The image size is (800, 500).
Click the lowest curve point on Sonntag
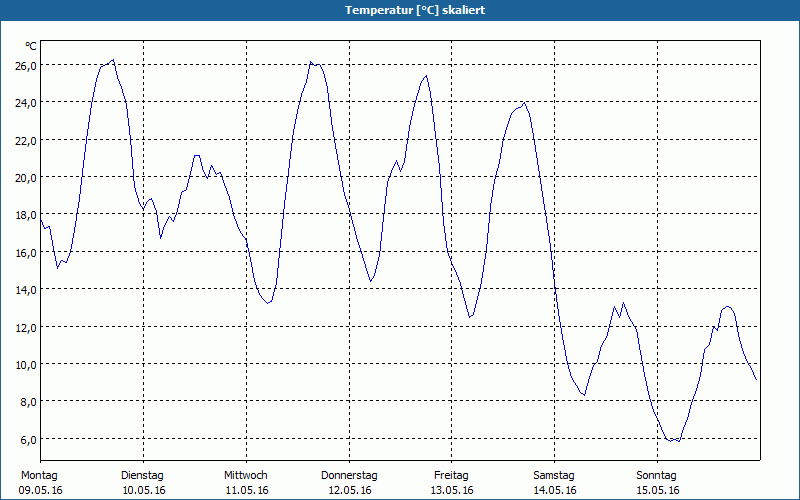pos(671,441)
